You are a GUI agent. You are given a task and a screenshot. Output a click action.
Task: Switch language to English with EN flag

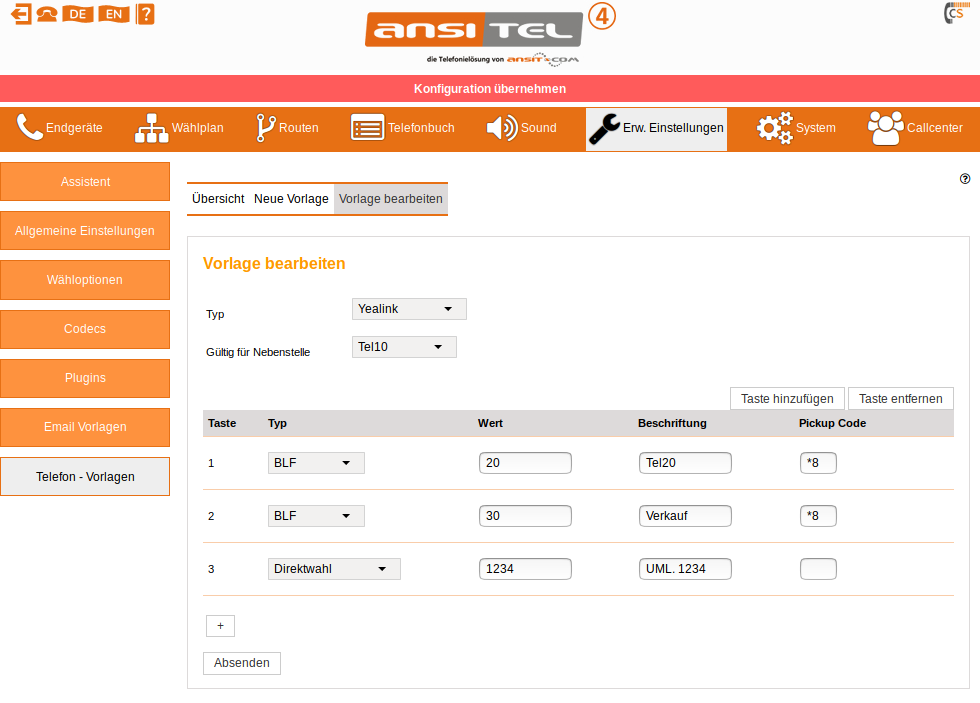(x=114, y=14)
